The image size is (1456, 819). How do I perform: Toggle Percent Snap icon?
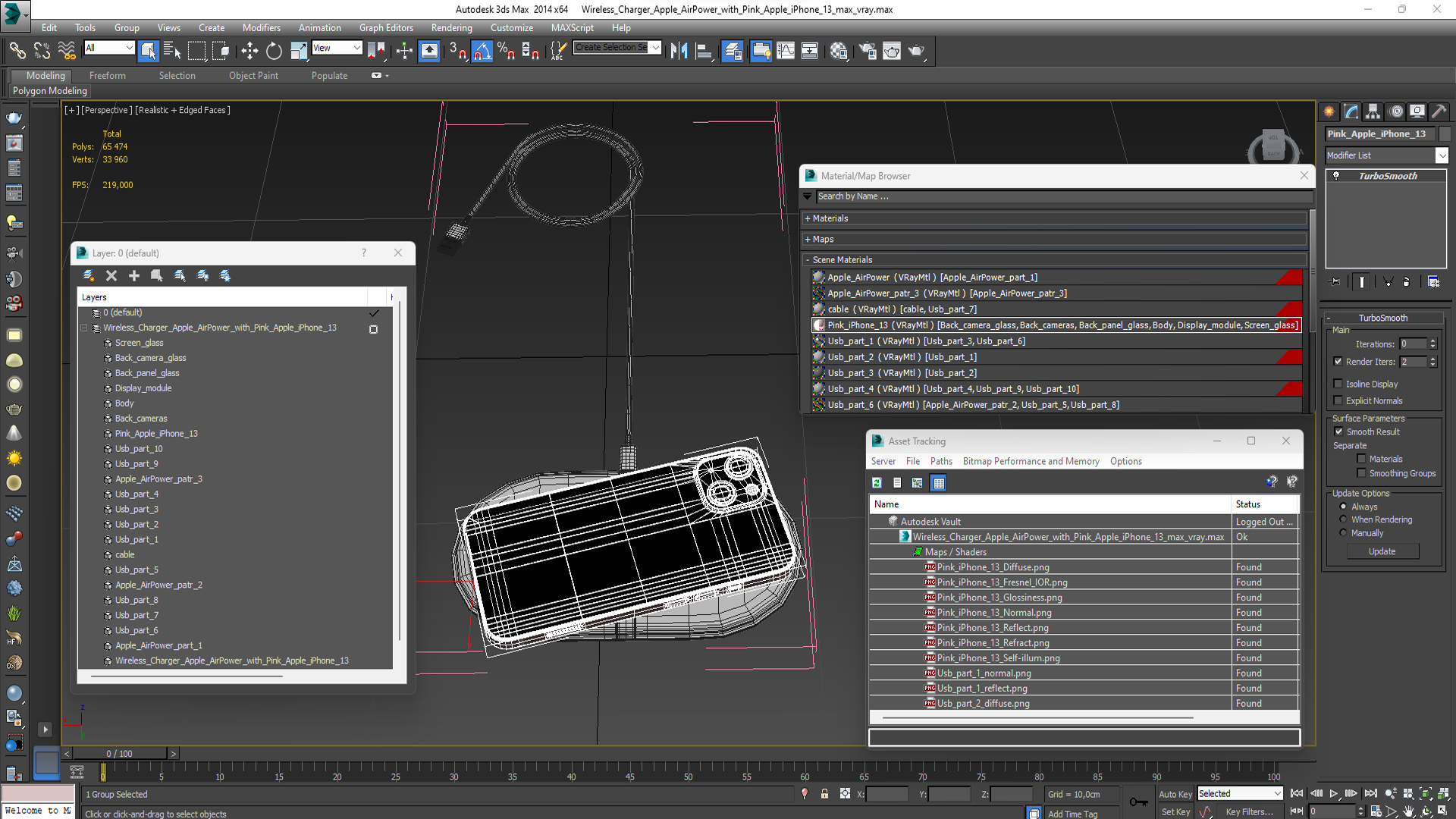tap(506, 51)
